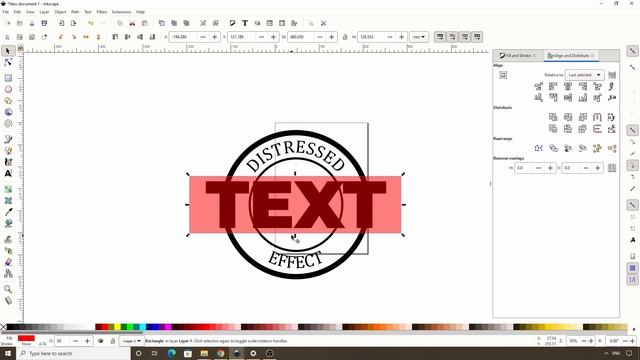640x360 pixels.
Task: Open the Object menu
Action: click(x=60, y=12)
